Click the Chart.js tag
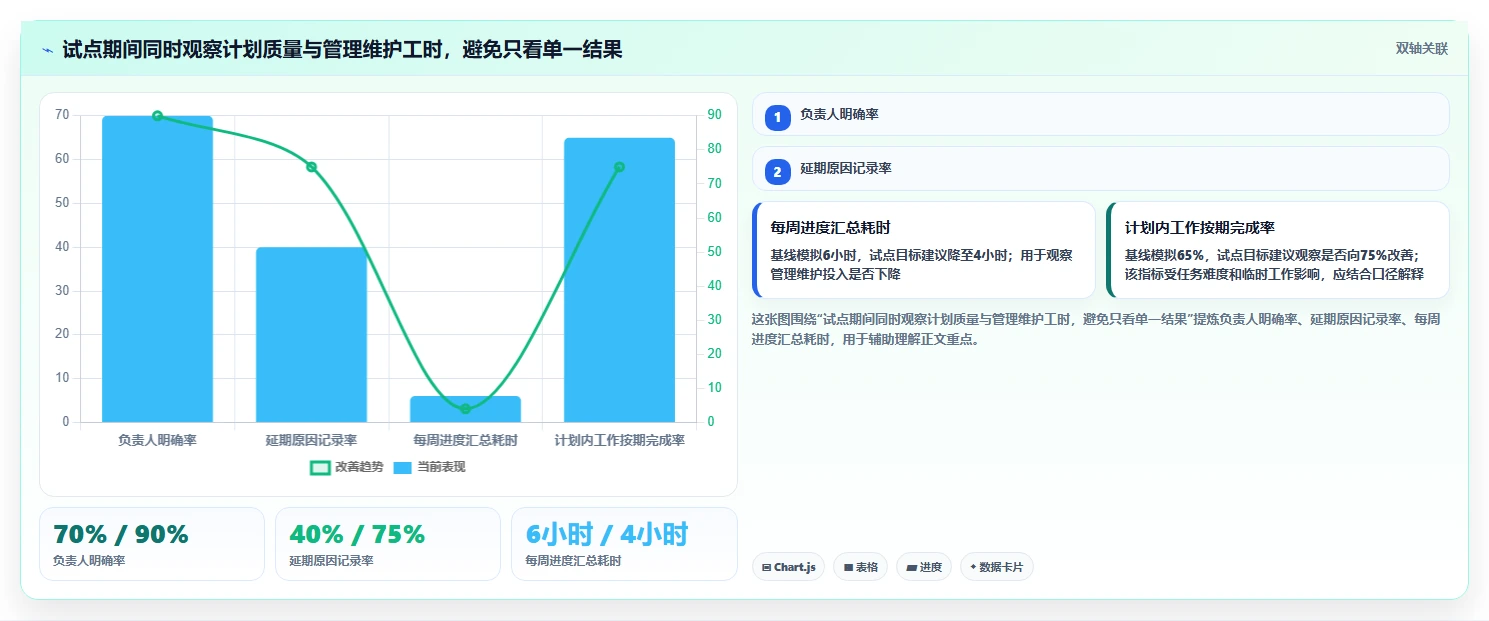Image resolution: width=1489 pixels, height=621 pixels. click(x=788, y=567)
